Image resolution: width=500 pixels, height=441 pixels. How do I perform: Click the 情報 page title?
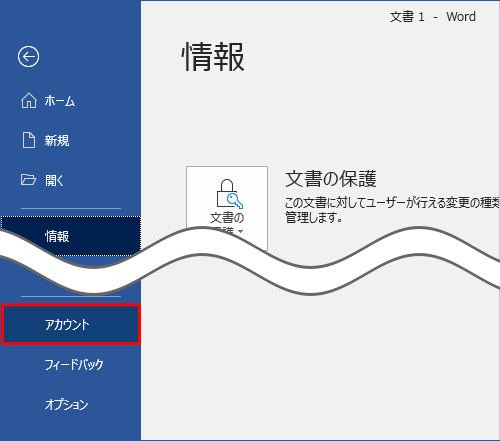[x=213, y=57]
